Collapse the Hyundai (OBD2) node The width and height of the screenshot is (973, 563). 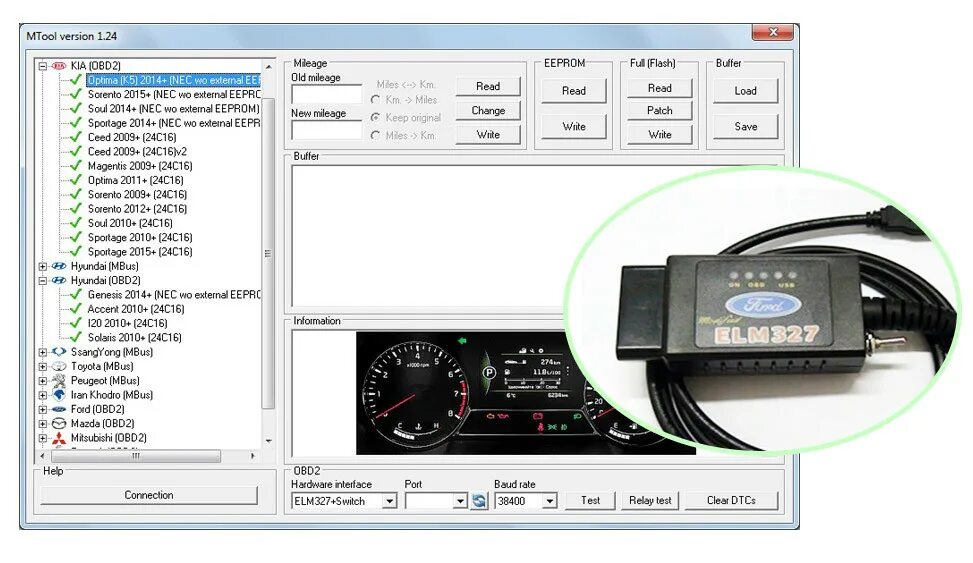pyautogui.click(x=43, y=281)
